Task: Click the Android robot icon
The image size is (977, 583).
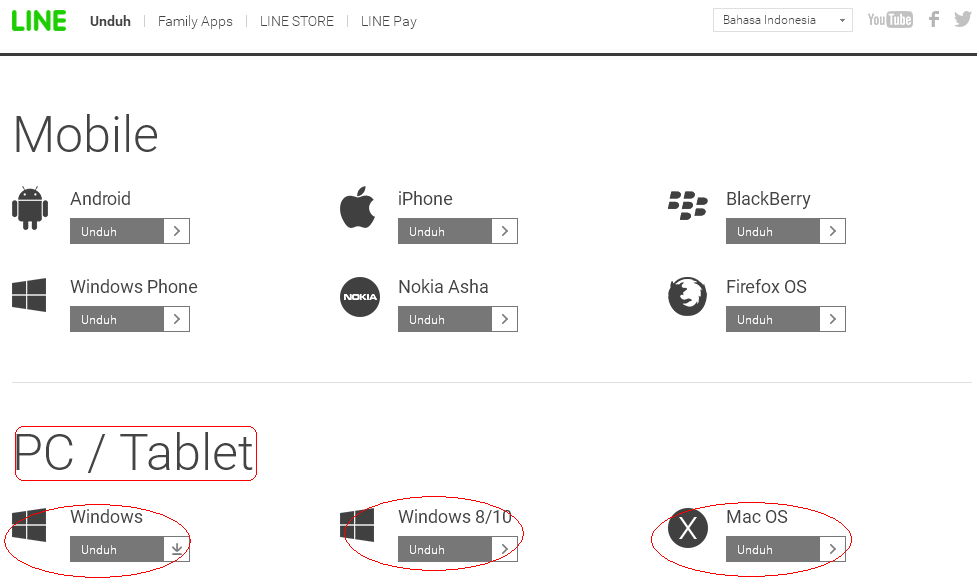Action: [x=30, y=208]
